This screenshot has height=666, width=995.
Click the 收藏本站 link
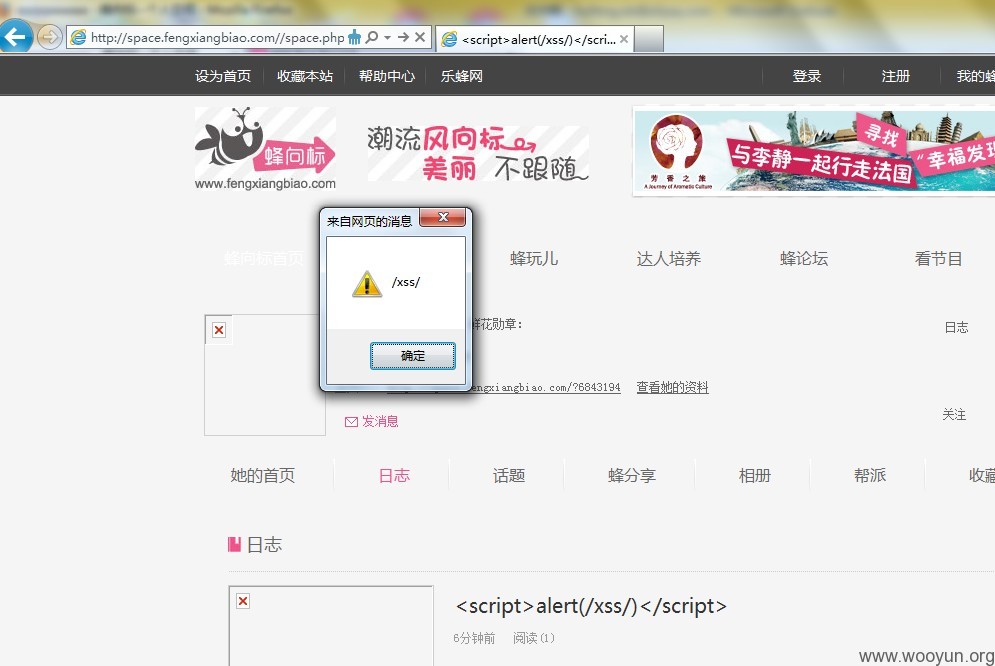(305, 76)
